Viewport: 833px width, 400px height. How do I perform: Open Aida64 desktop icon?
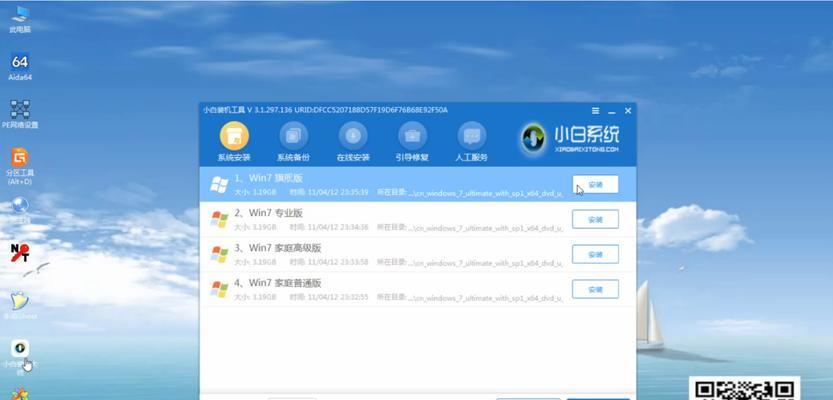[x=20, y=66]
